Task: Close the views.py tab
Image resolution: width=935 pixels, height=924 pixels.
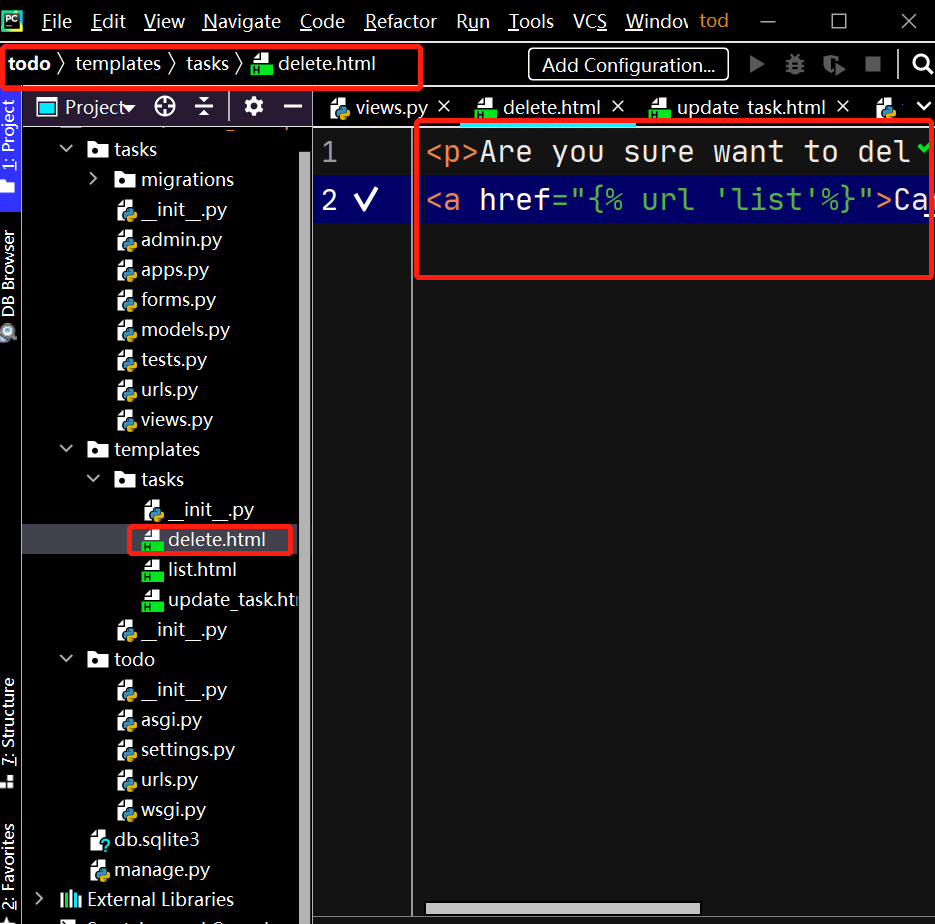Action: tap(444, 106)
